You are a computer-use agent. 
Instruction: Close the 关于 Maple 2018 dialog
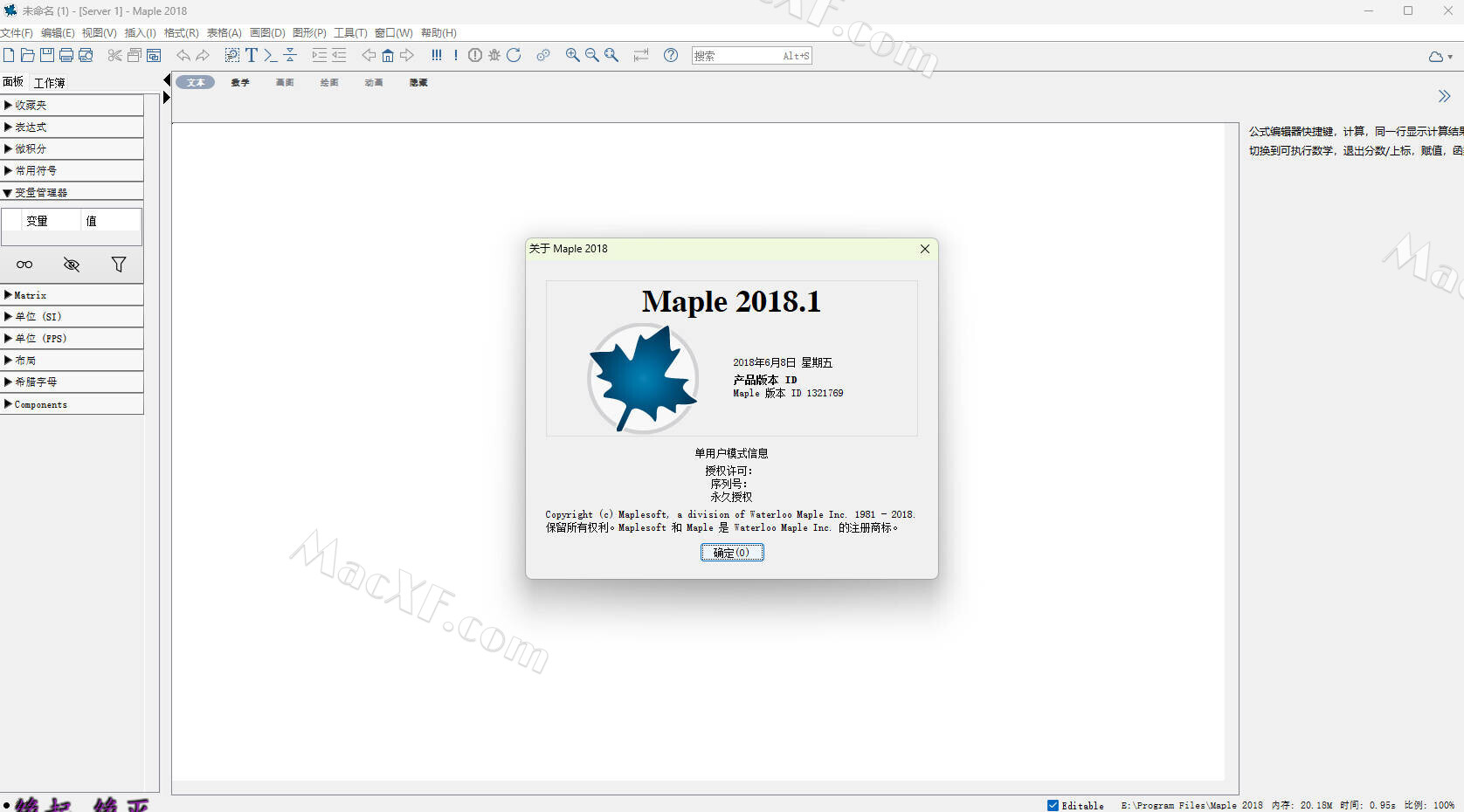925,249
